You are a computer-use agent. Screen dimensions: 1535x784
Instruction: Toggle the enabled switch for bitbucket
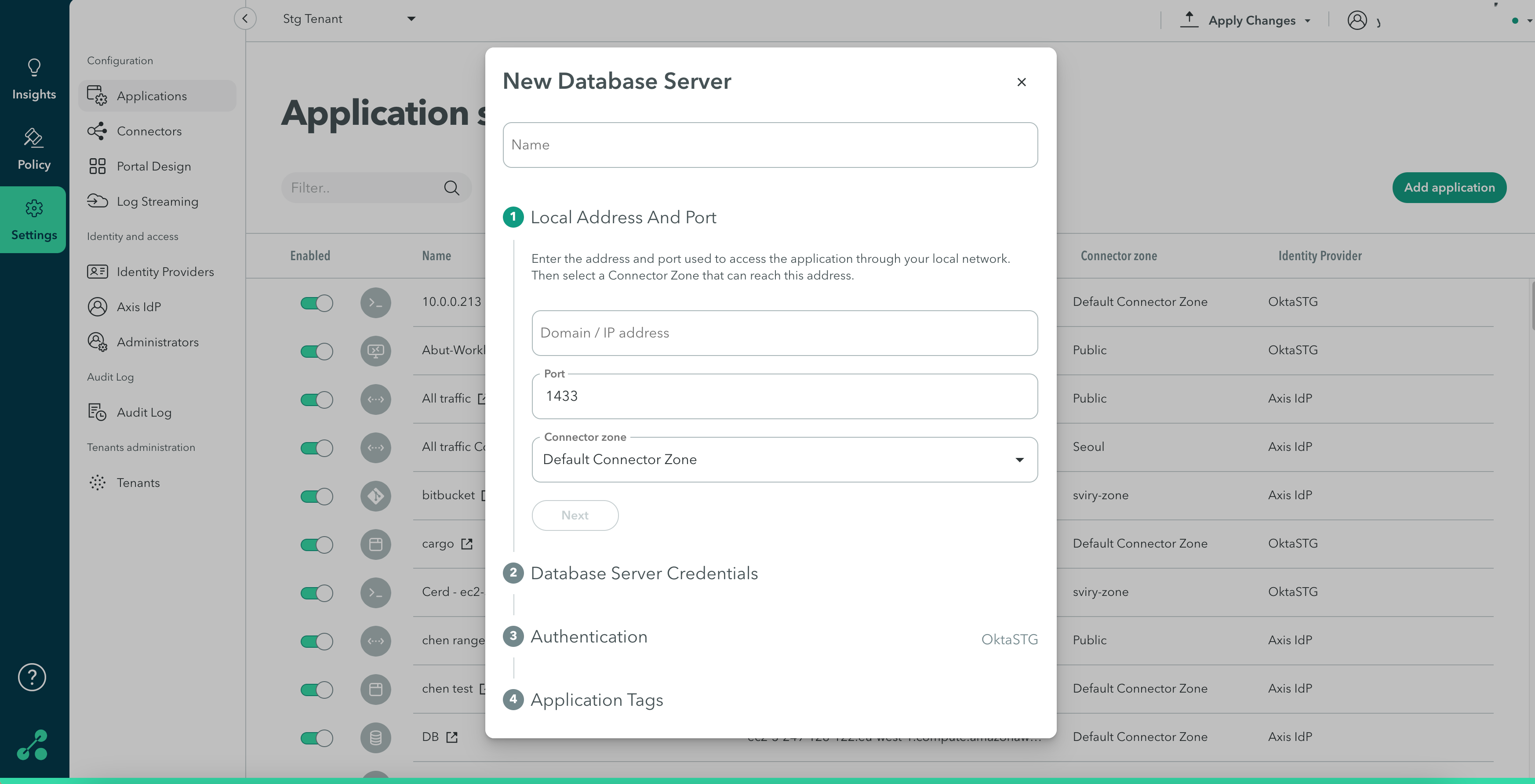point(317,495)
